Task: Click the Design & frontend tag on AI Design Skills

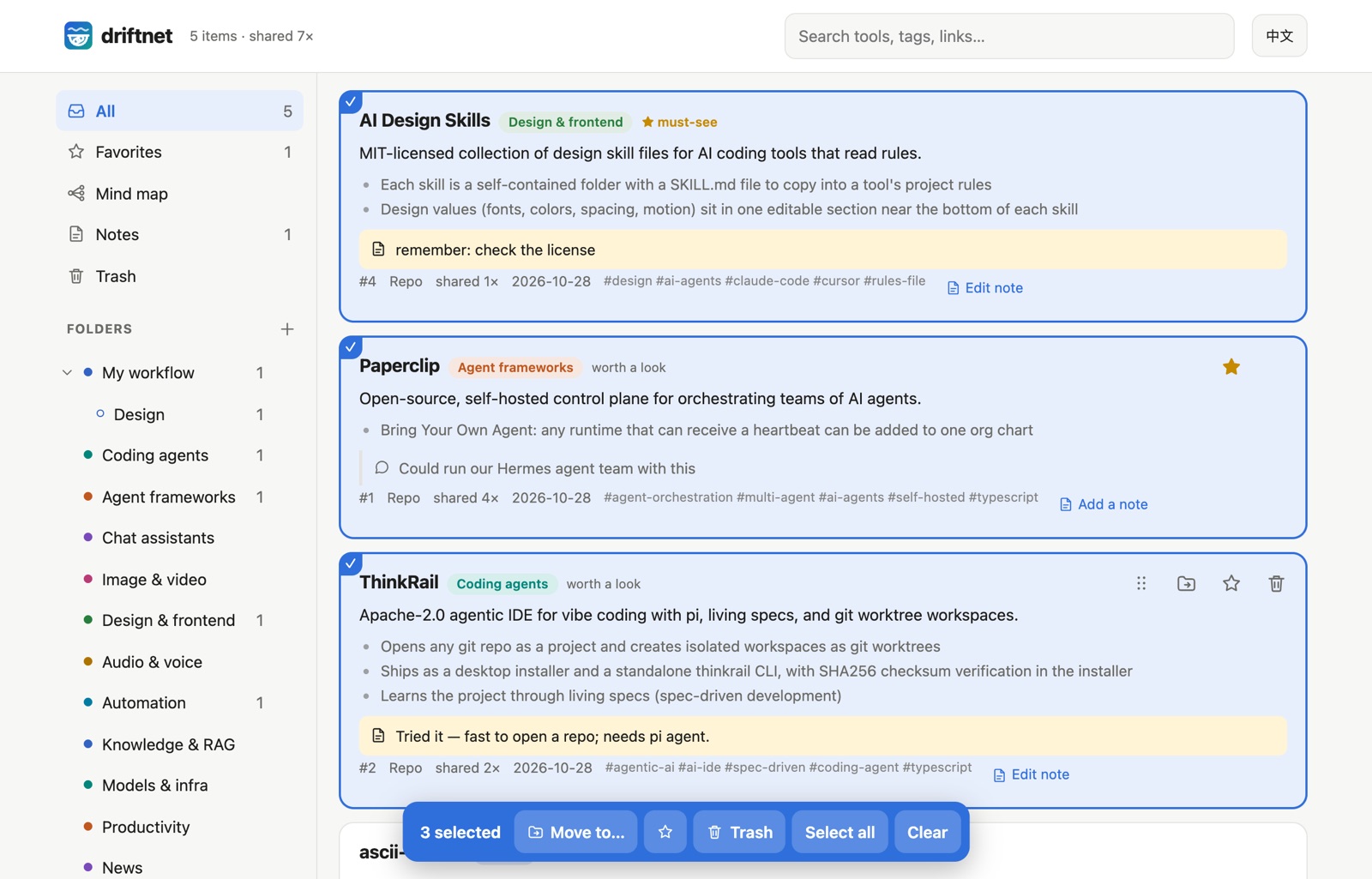Action: click(566, 122)
